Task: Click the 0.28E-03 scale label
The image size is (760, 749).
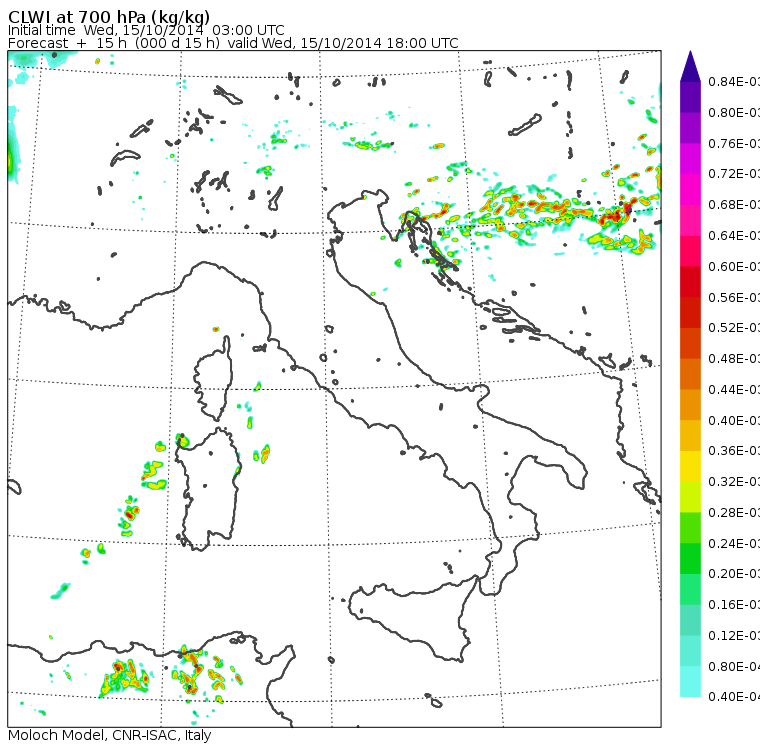Action: 734,512
